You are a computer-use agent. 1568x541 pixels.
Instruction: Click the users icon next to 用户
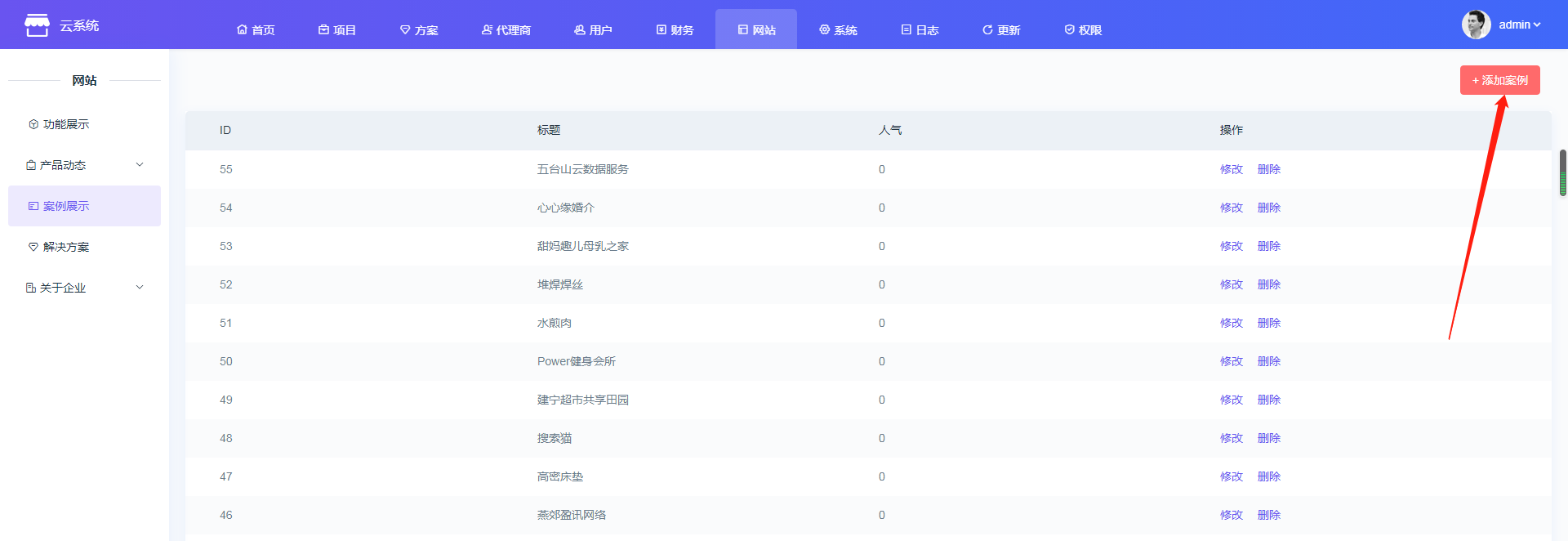point(580,29)
